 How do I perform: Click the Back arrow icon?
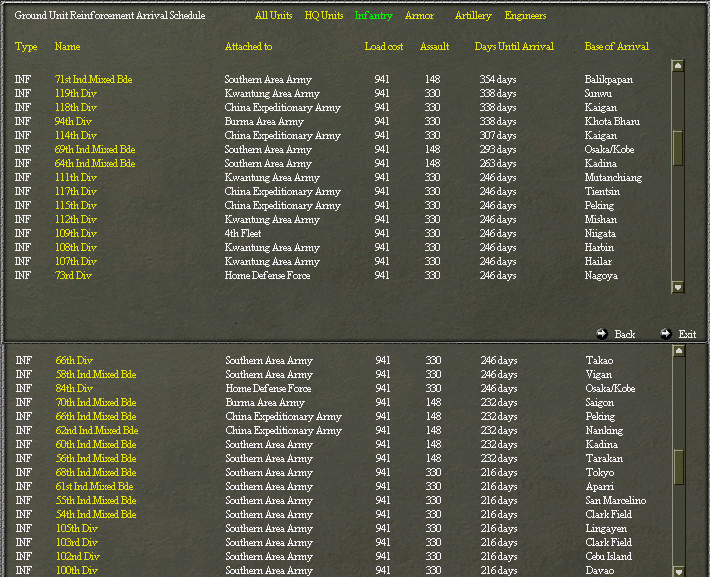coord(602,334)
